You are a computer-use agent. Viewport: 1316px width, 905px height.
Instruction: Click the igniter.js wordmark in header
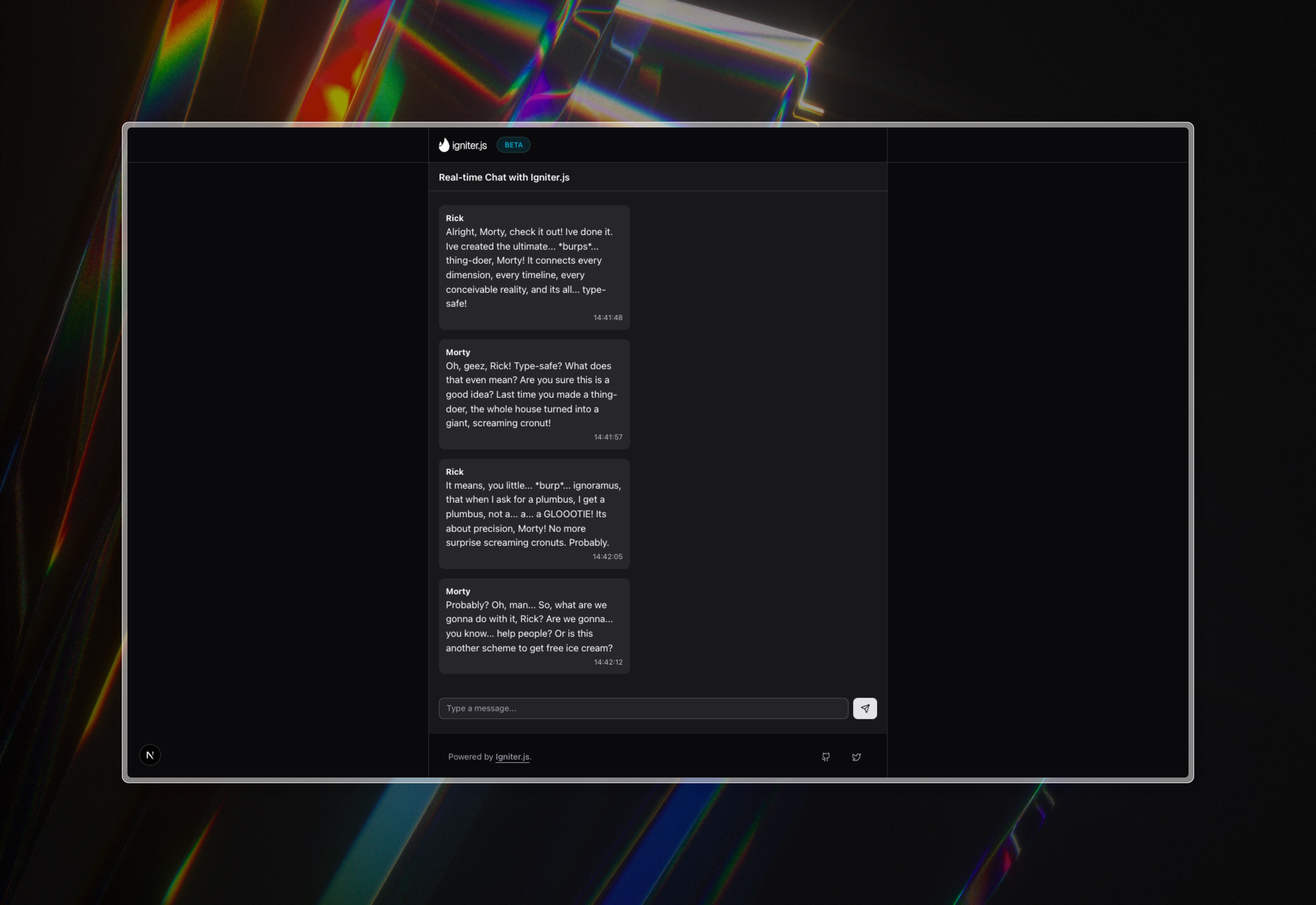tap(469, 146)
